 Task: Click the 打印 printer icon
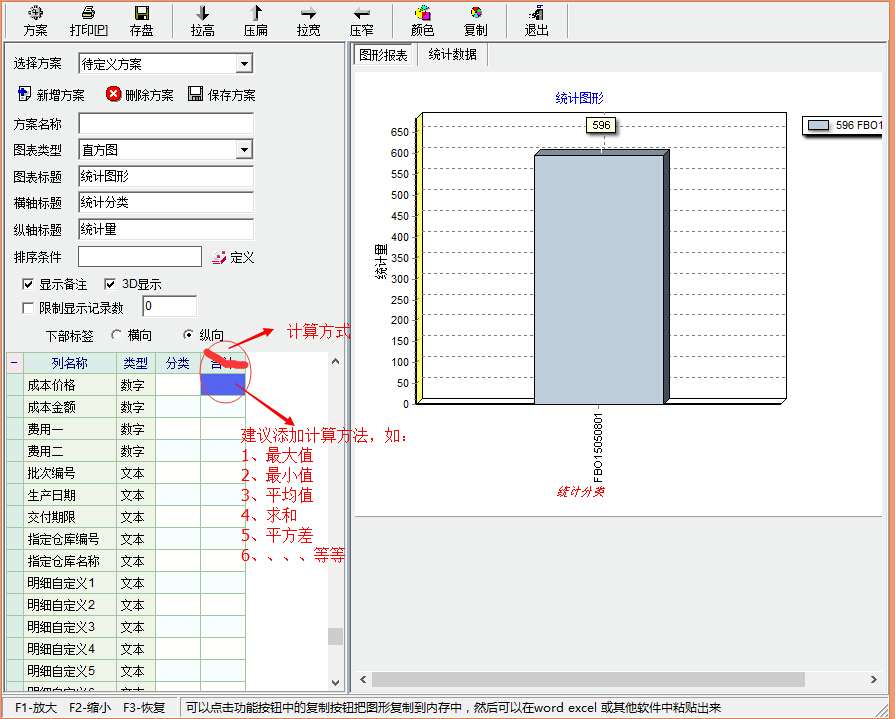(x=88, y=14)
